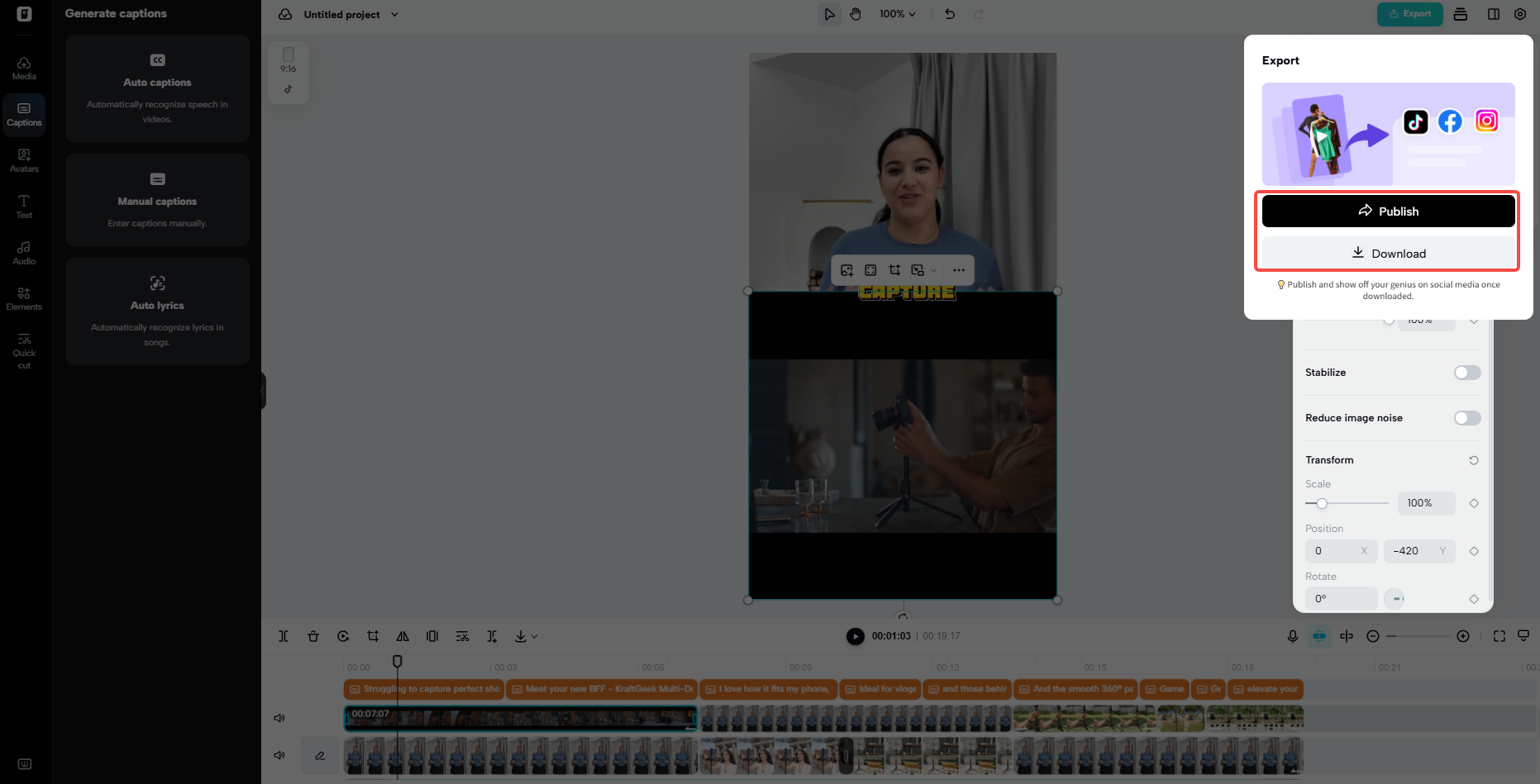The image size is (1540, 784).
Task: Start a voiceover with the microphone icon
Action: pos(1293,636)
